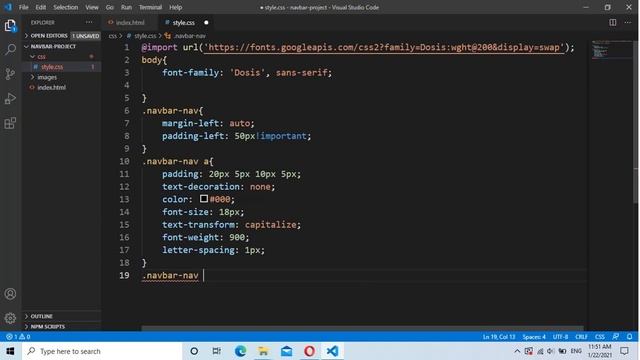Click the Windows Start button
The width and height of the screenshot is (640, 360).
coord(10,351)
